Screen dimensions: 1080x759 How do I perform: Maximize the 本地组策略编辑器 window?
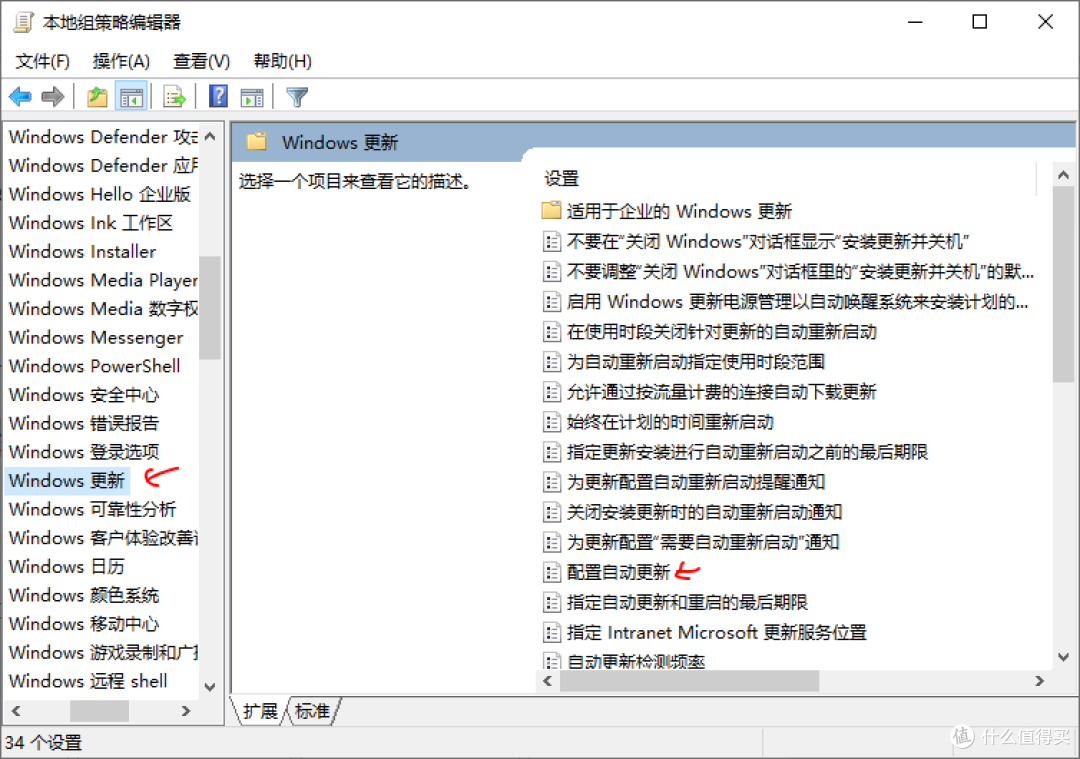click(x=979, y=22)
